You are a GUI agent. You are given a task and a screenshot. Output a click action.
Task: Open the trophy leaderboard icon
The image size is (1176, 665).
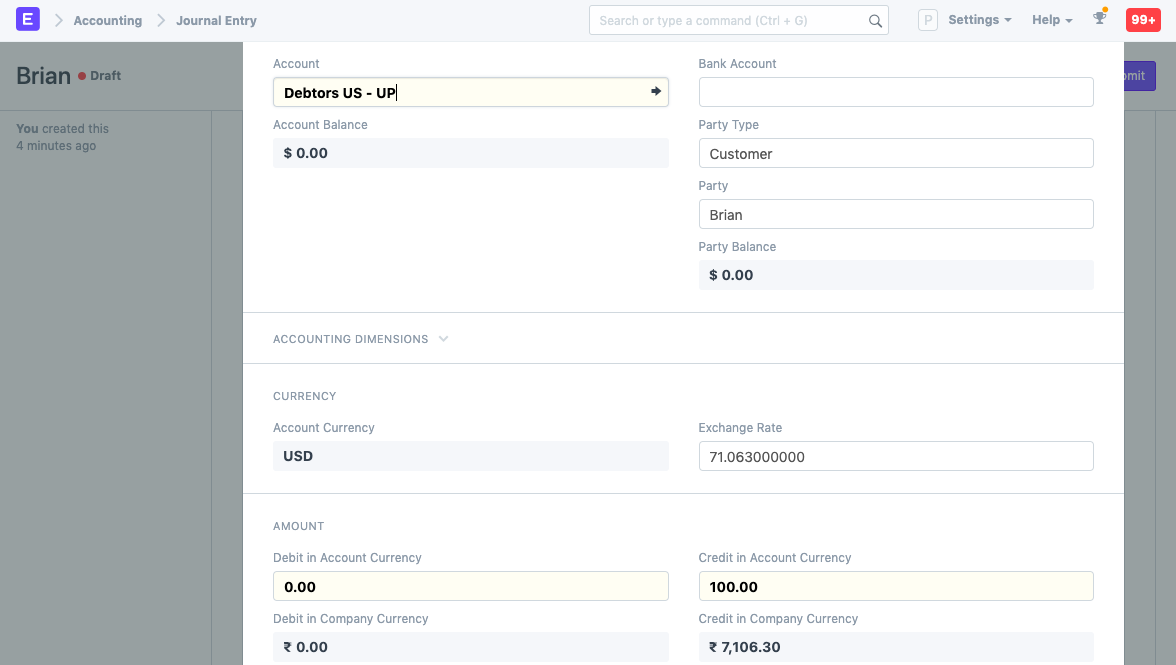(1100, 19)
